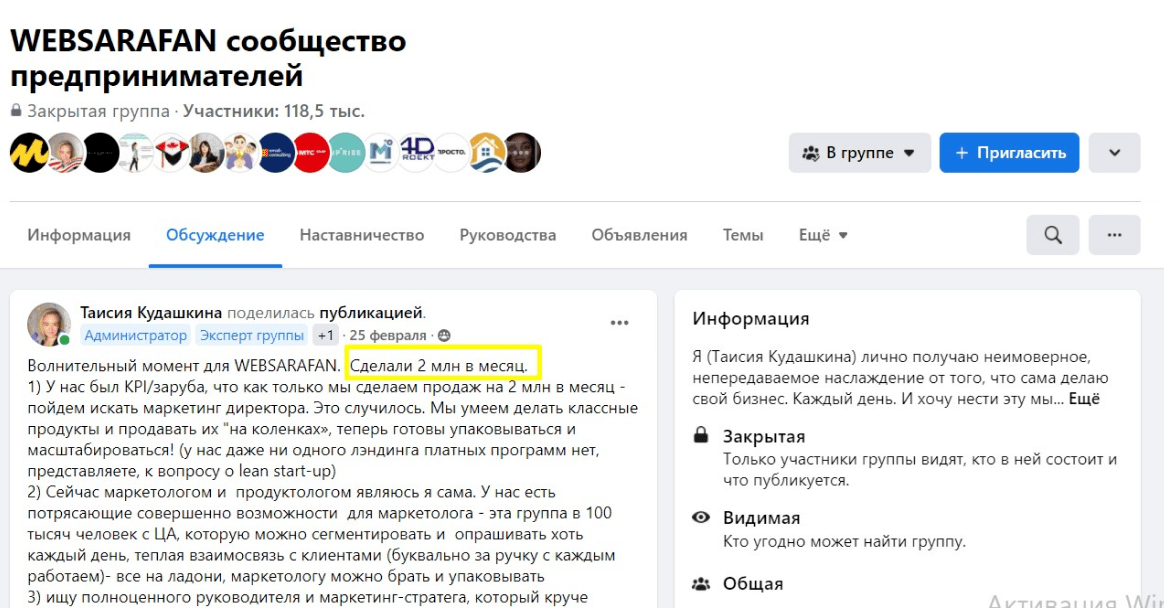Expand the 'В группе' membership dropdown
1164x608 pixels.
[x=859, y=153]
